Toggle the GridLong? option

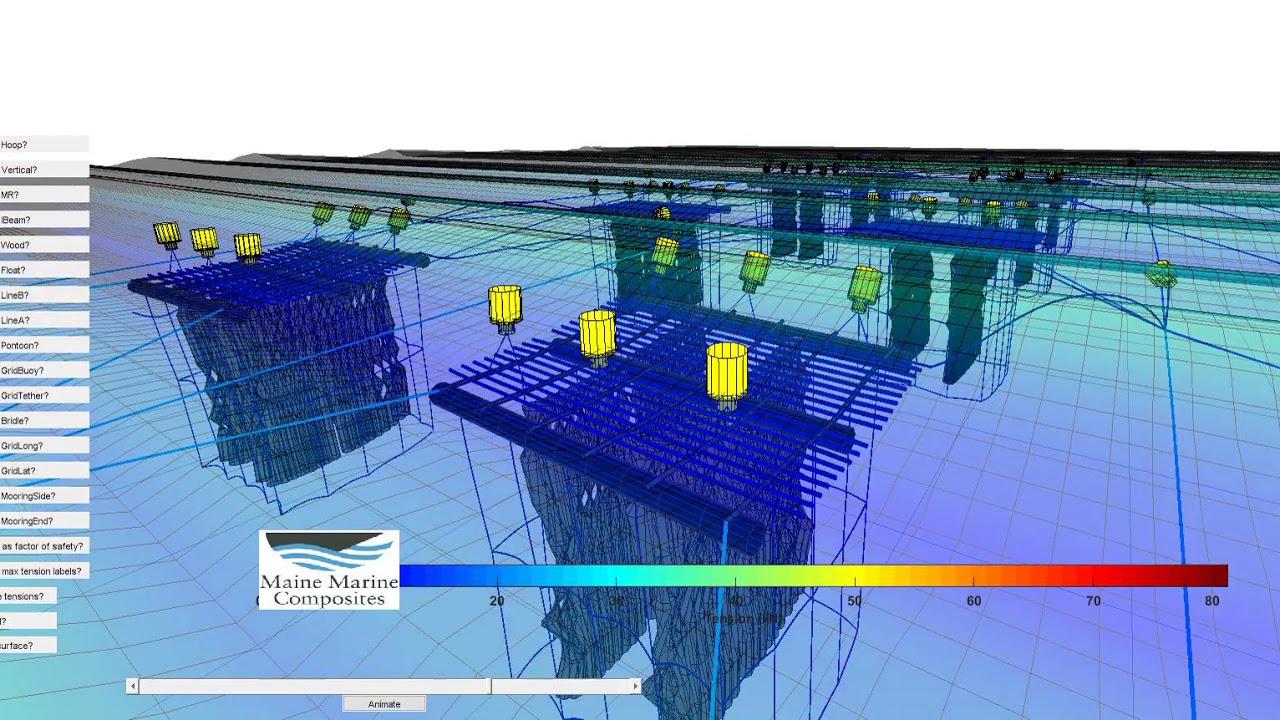point(44,445)
